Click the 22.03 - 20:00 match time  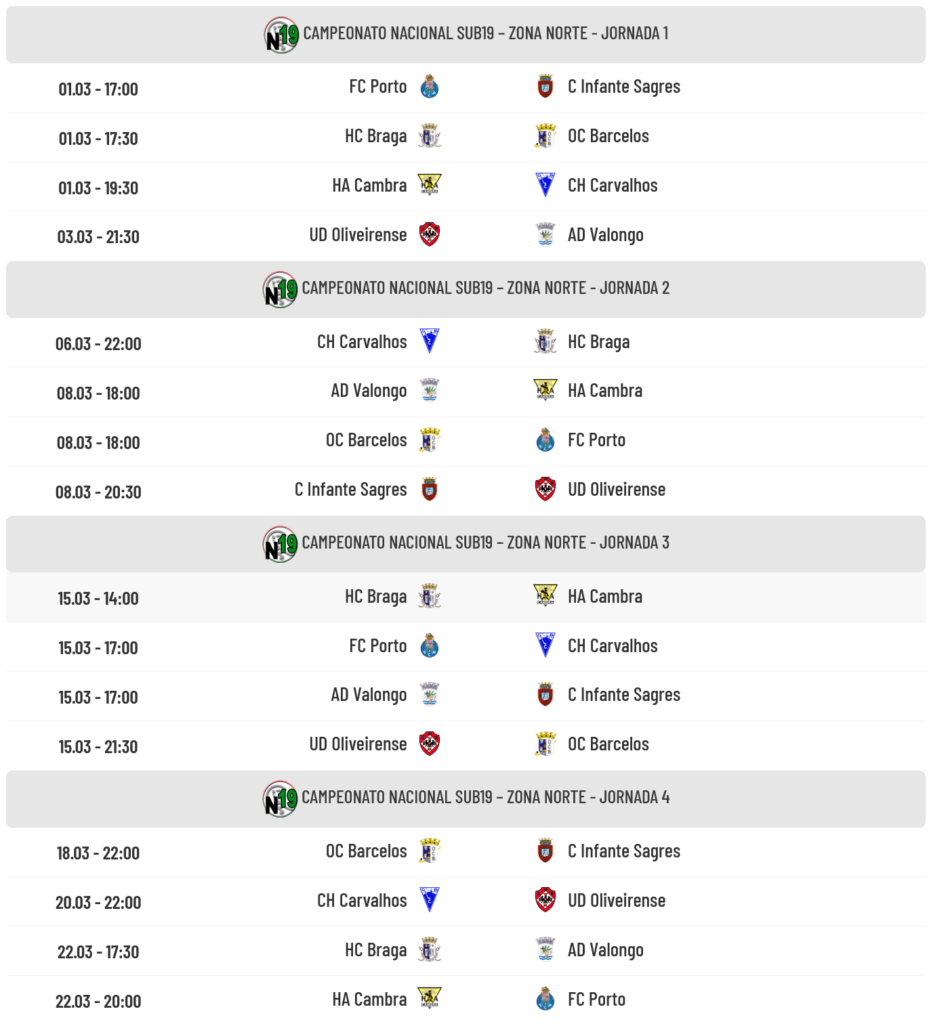(x=98, y=1001)
